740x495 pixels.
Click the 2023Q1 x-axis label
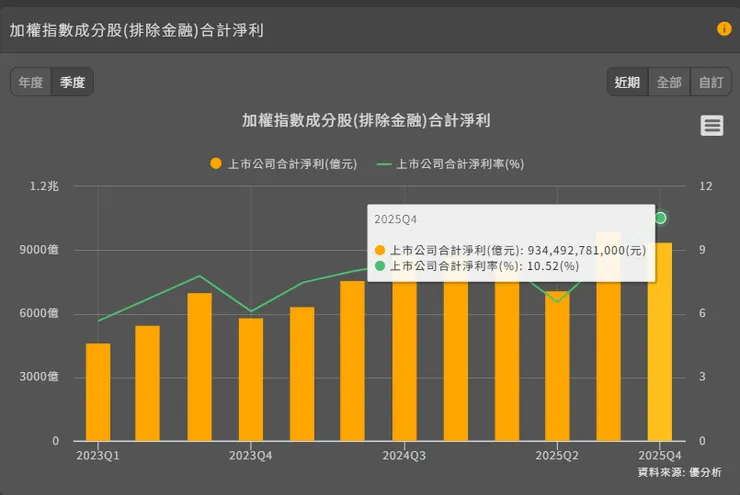[x=98, y=455]
